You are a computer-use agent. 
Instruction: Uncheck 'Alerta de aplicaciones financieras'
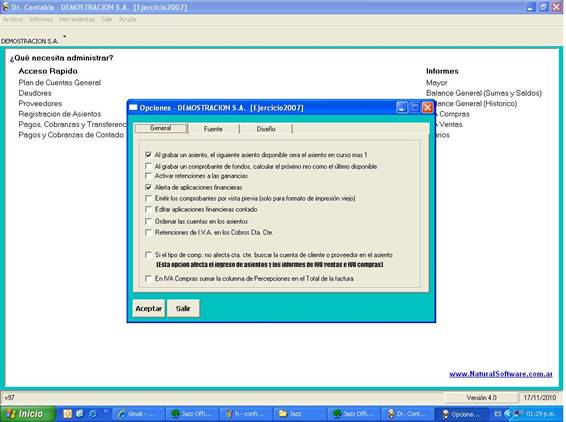(148, 187)
